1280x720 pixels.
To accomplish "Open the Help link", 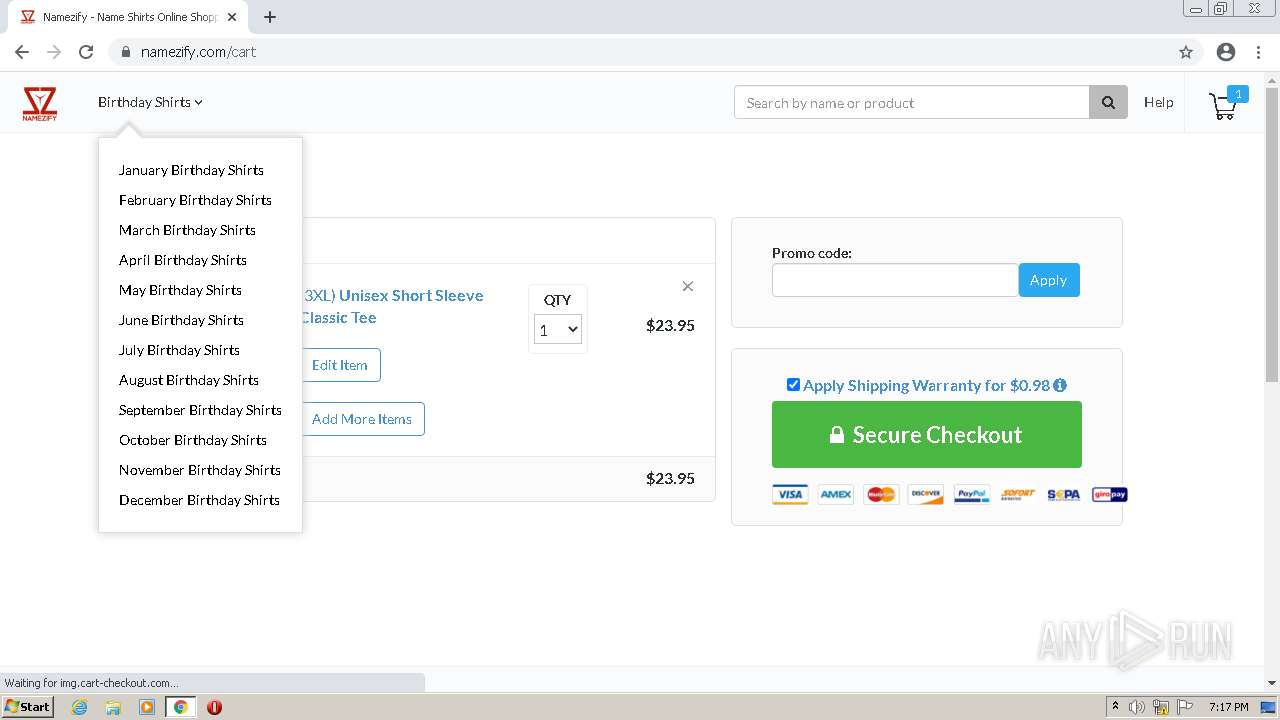I will (1158, 102).
